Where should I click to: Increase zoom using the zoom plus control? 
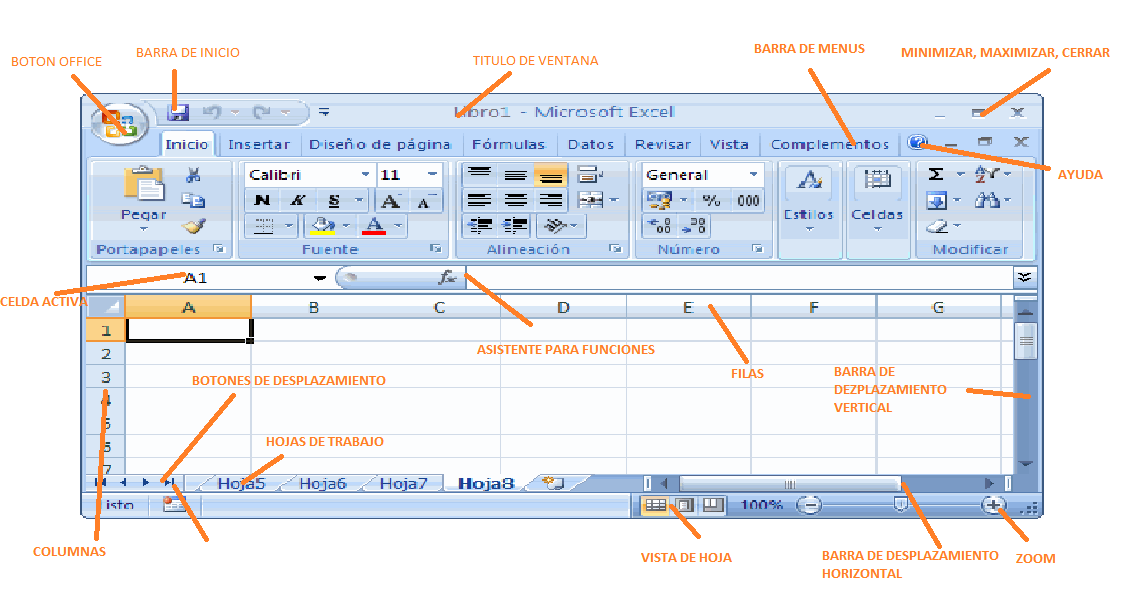(994, 505)
